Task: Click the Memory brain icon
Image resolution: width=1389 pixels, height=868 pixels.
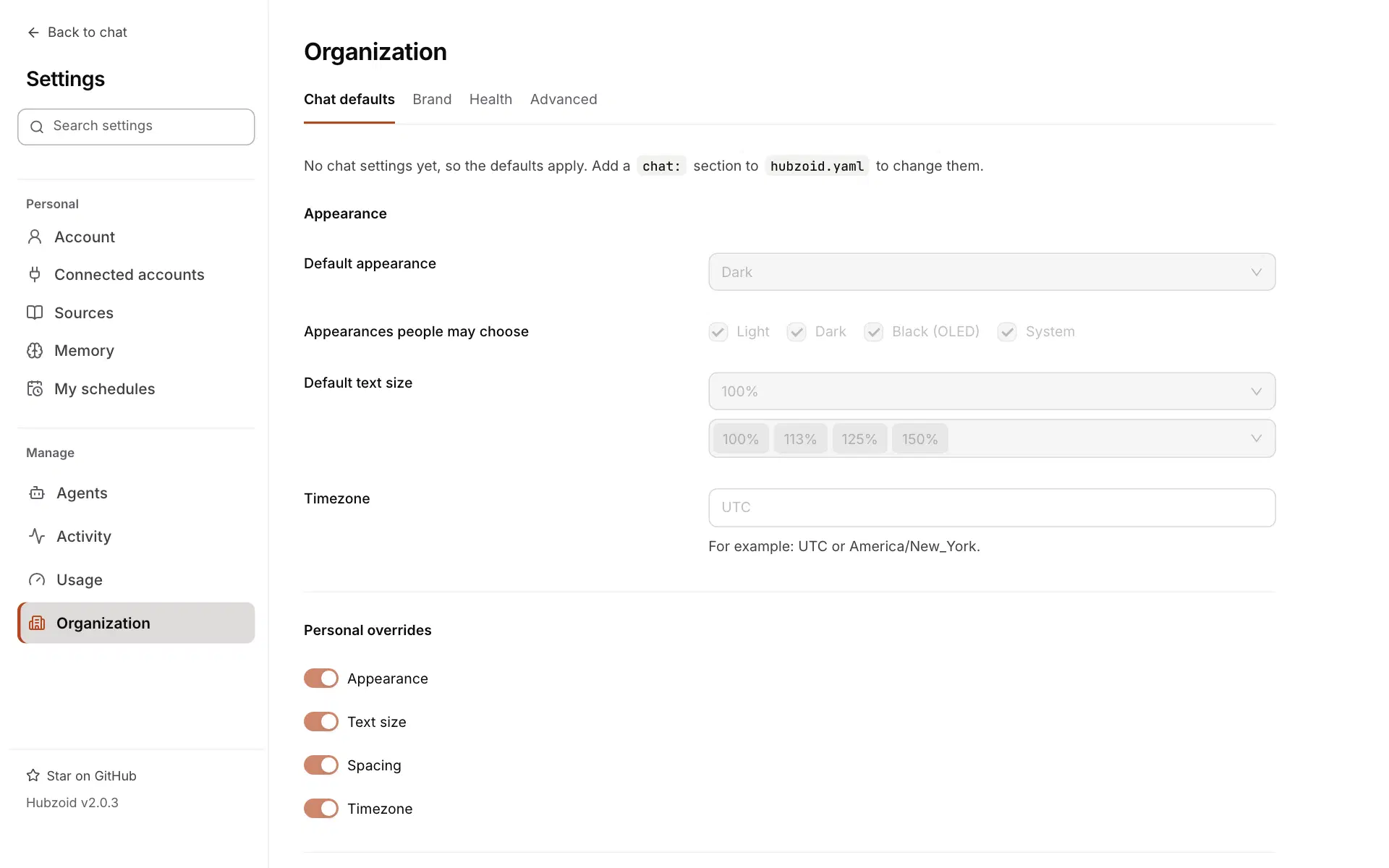Action: click(x=35, y=351)
